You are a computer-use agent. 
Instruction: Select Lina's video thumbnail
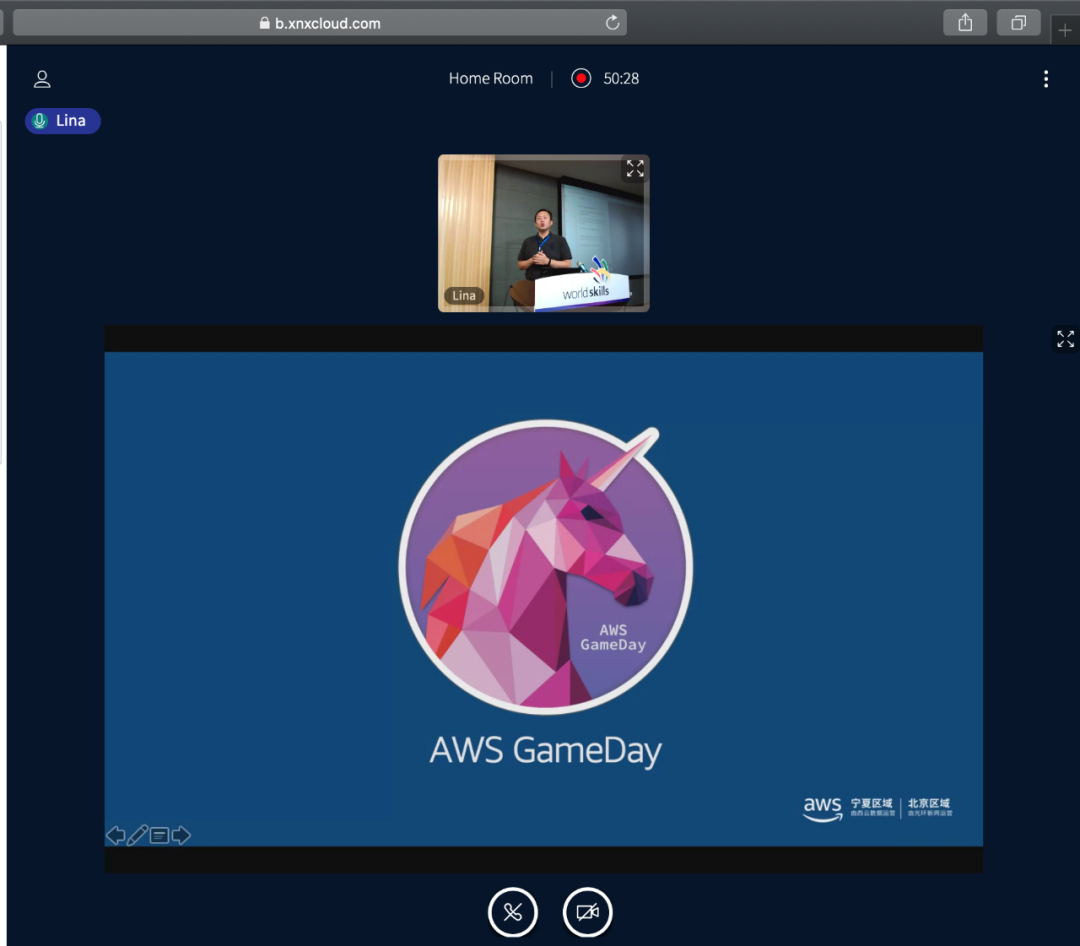point(543,233)
